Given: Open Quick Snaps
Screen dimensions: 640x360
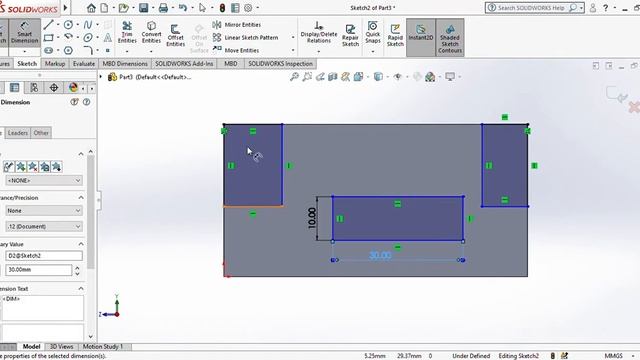Looking at the screenshot, I should pyautogui.click(x=373, y=33).
